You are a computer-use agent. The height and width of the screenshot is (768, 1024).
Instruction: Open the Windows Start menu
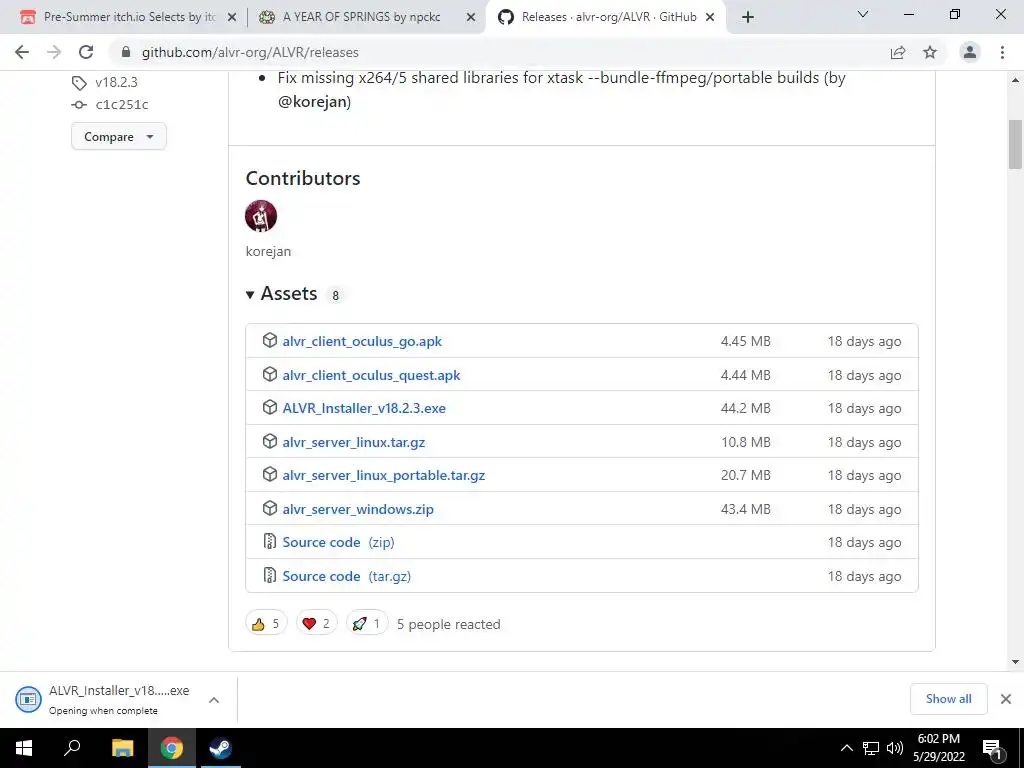click(24, 748)
